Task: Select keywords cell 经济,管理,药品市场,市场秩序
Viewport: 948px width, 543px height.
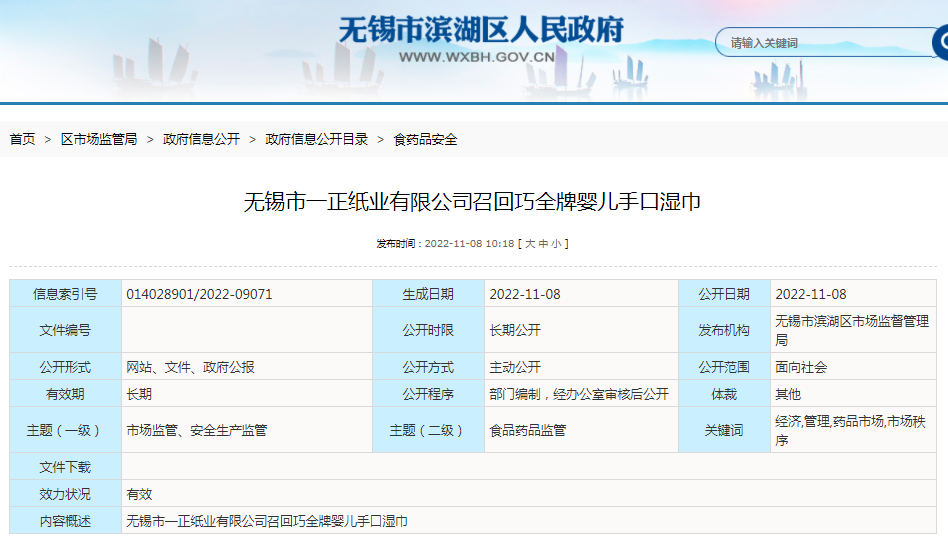Action: tap(851, 431)
